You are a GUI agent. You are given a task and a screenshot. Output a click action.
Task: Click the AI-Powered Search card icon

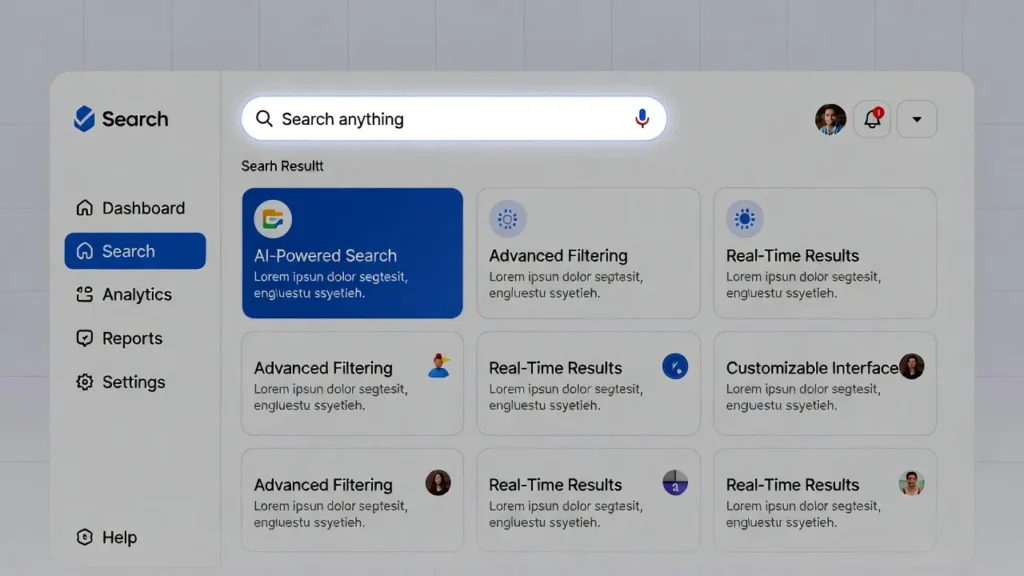click(272, 218)
